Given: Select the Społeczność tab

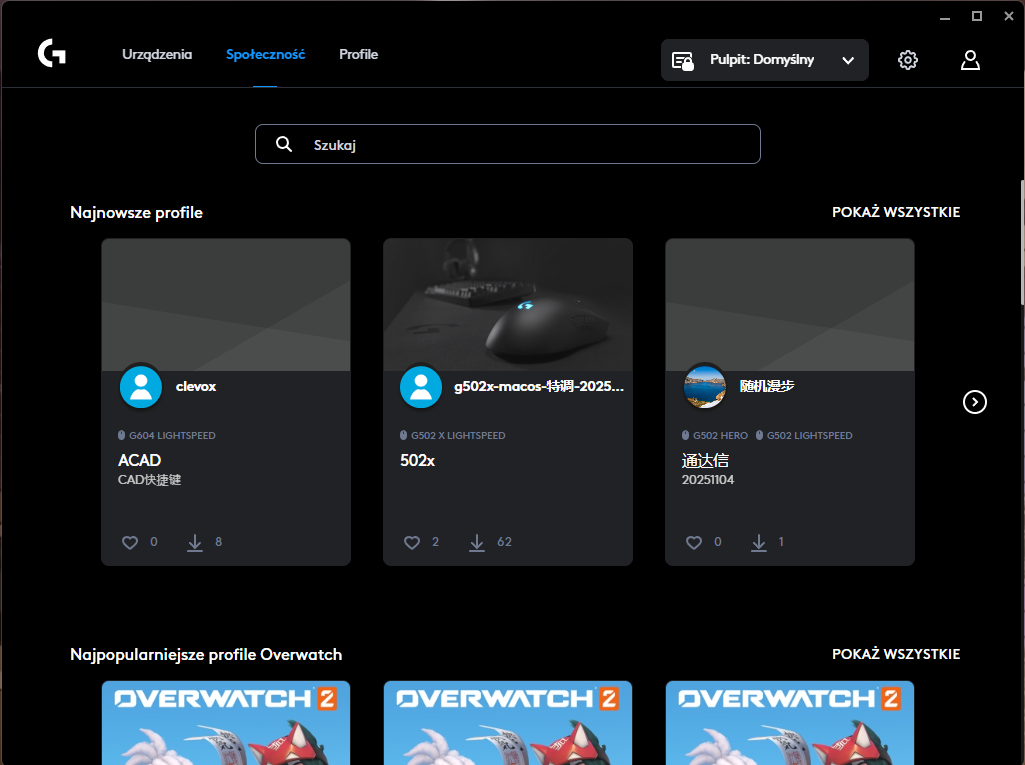Looking at the screenshot, I should pyautogui.click(x=265, y=54).
